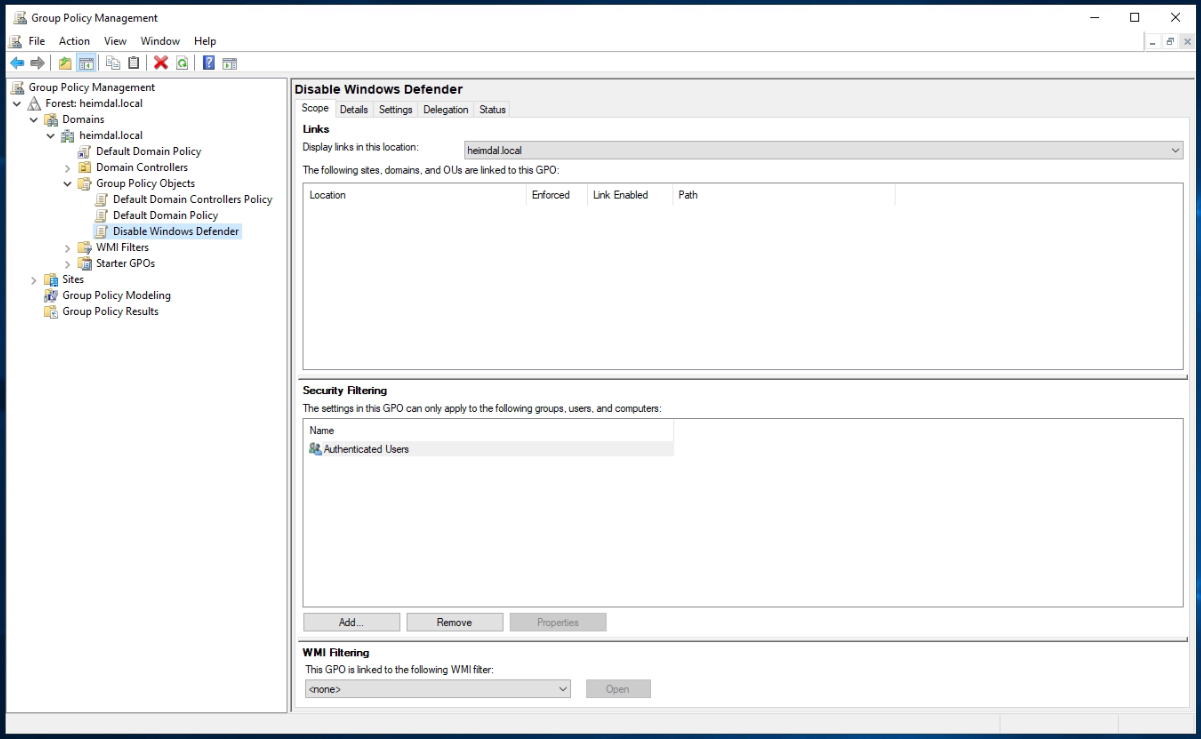Click the Sites node icon
The image size is (1201, 739).
tap(52, 279)
